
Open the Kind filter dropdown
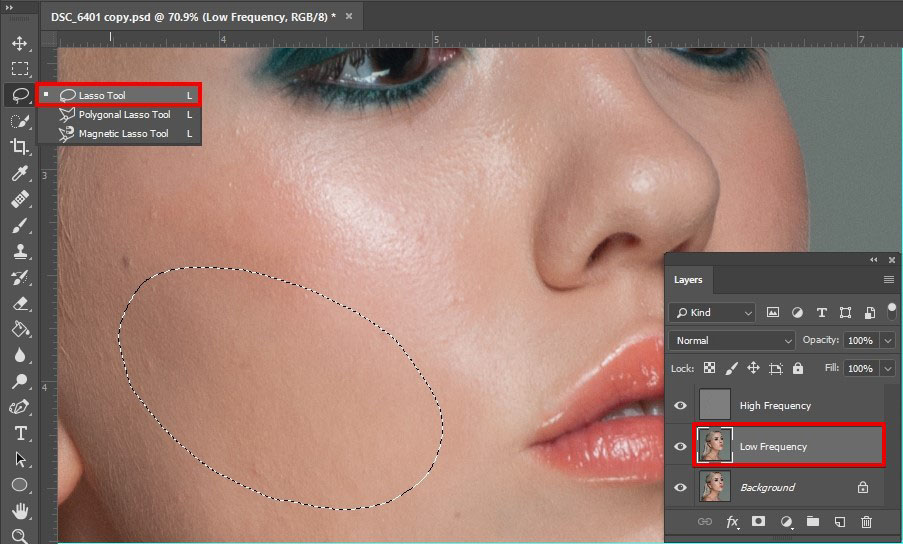(x=712, y=313)
